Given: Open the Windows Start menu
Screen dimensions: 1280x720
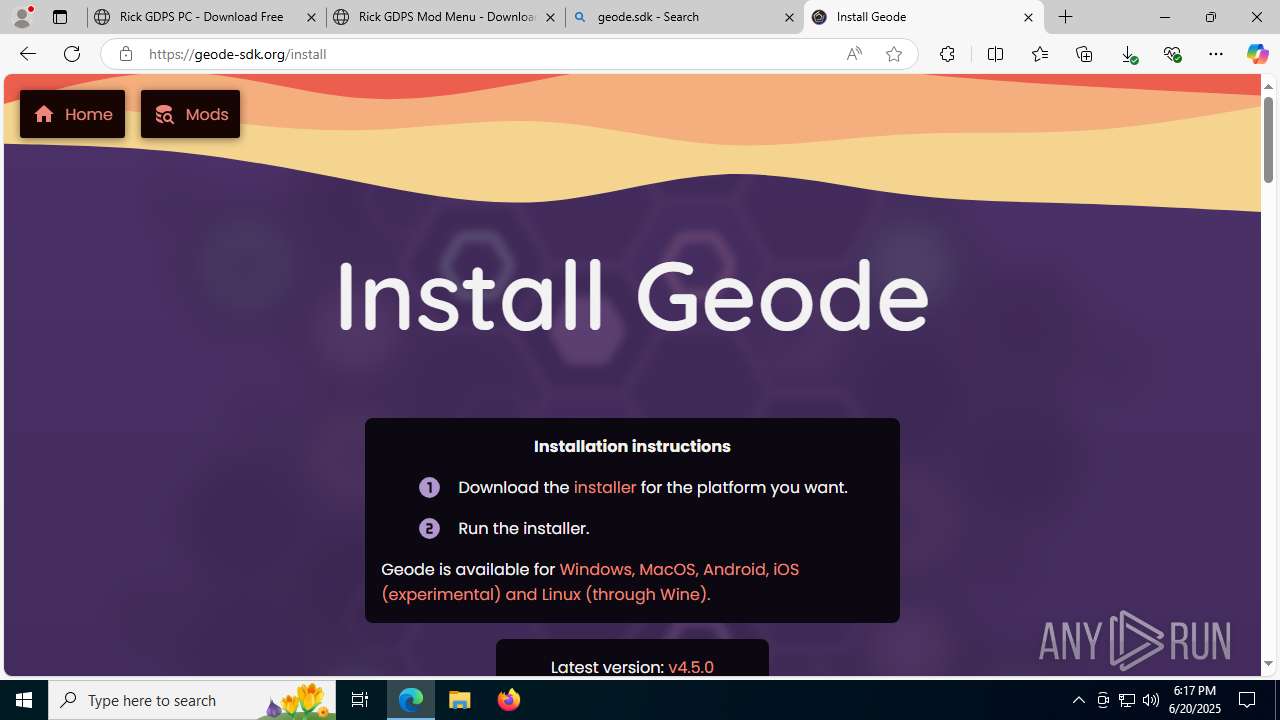Looking at the screenshot, I should click(24, 700).
